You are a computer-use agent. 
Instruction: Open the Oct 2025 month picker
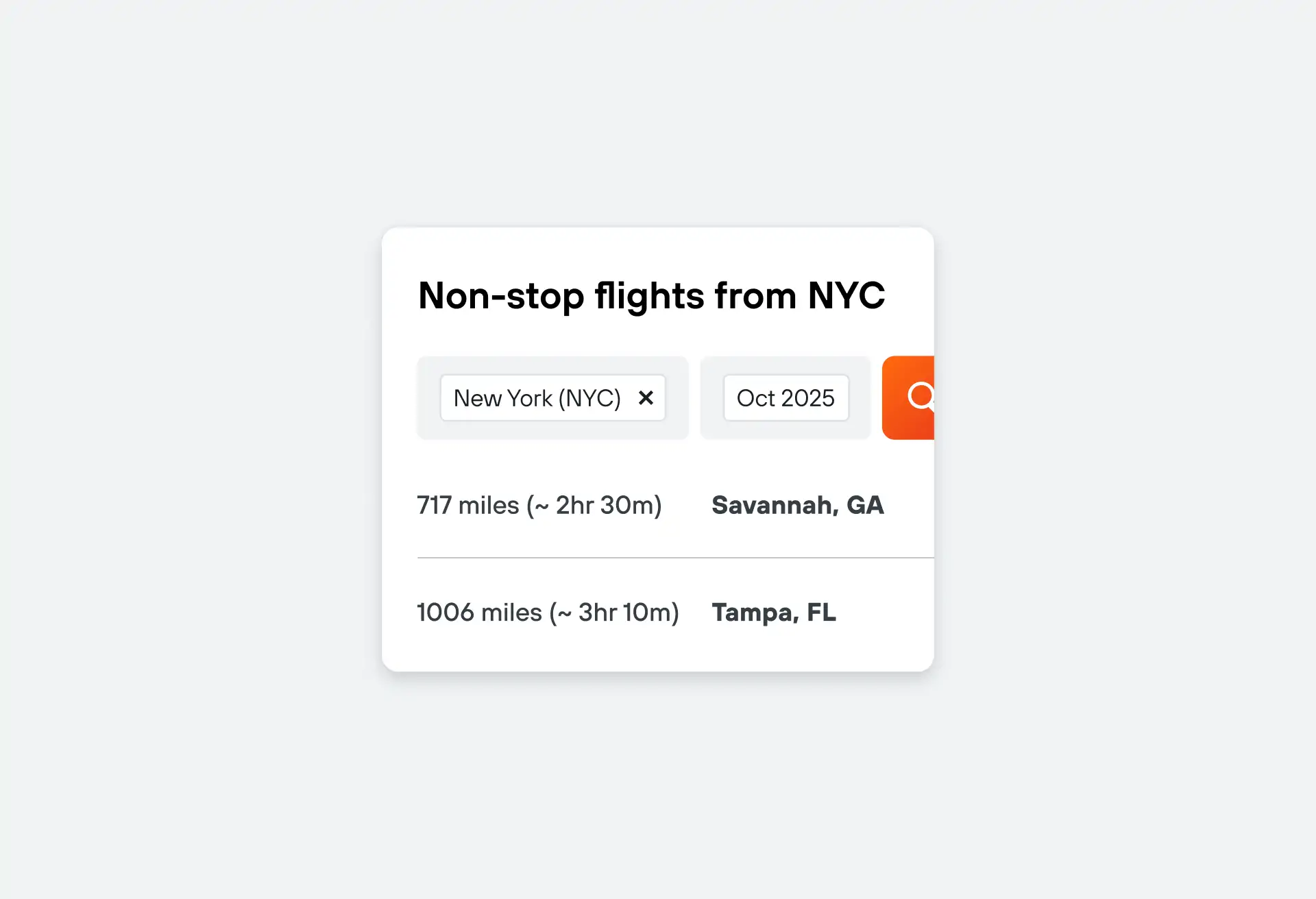(786, 397)
